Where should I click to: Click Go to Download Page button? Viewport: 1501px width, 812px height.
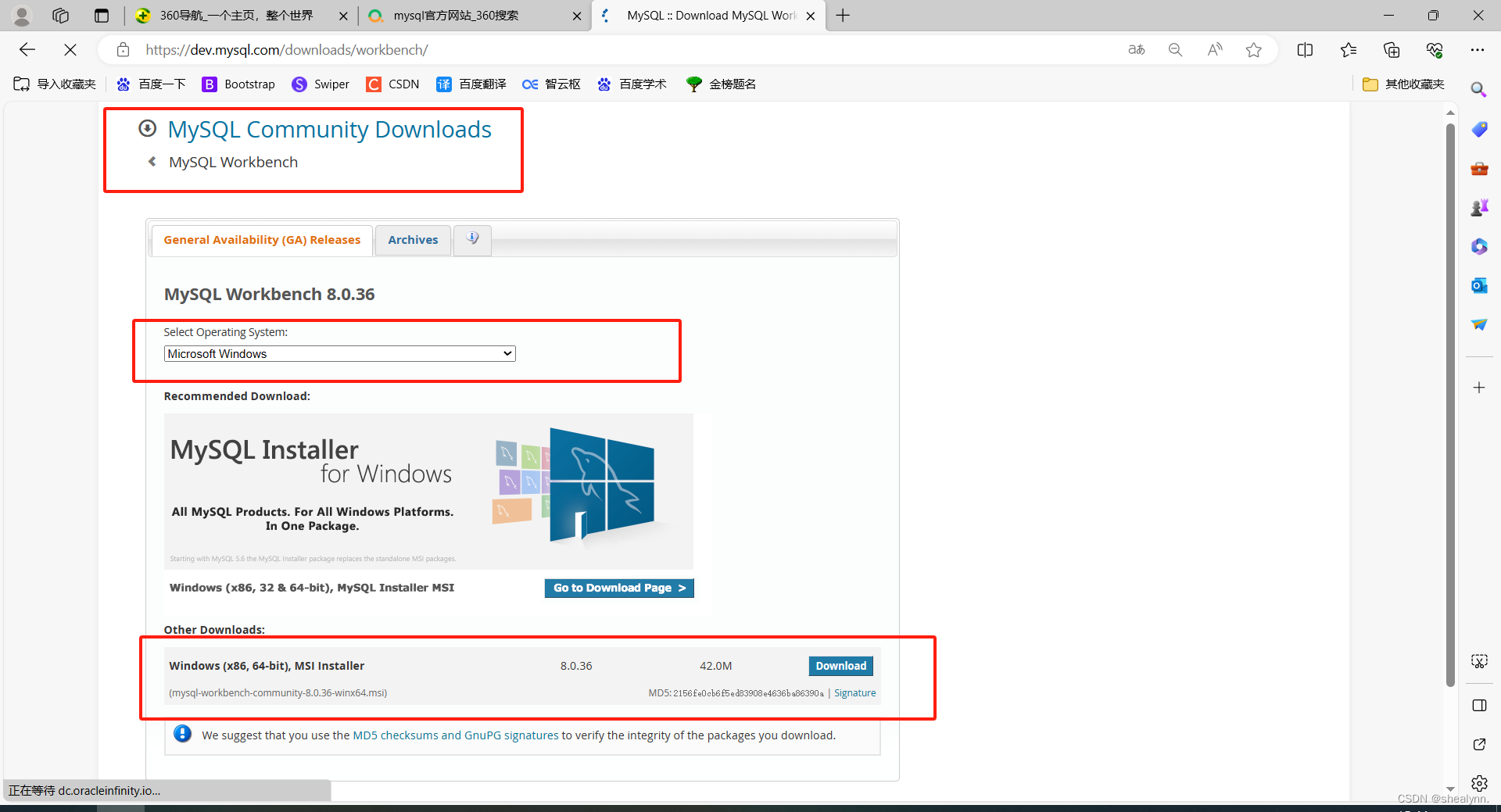click(619, 588)
